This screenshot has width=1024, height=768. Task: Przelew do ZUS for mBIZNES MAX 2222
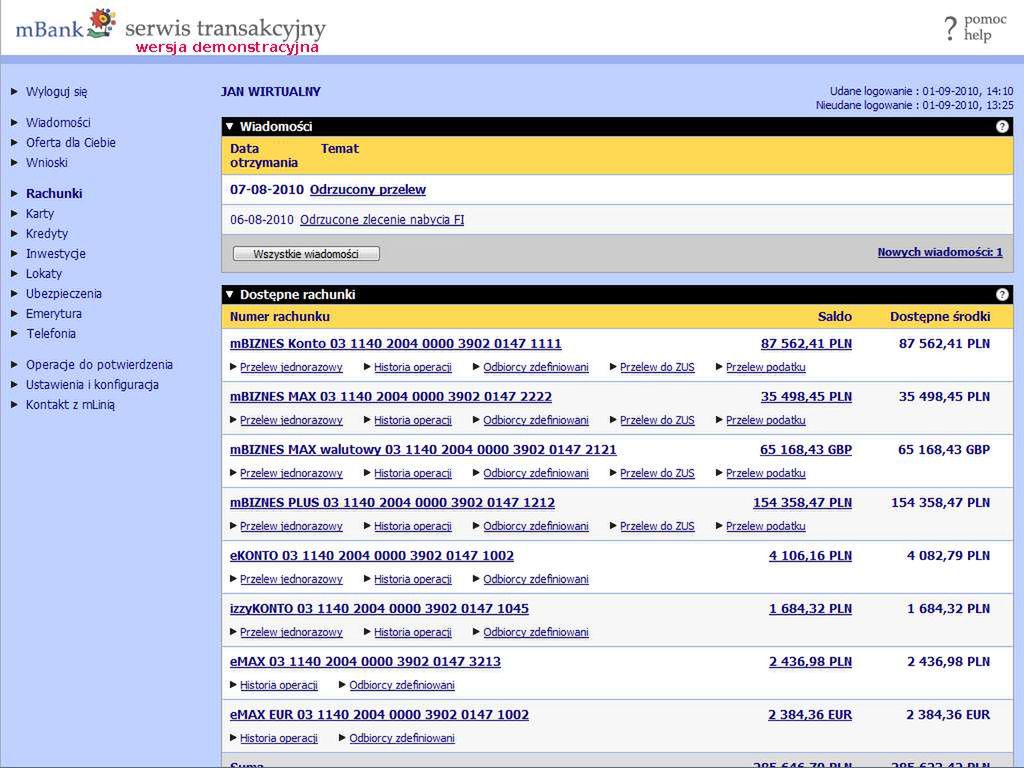657,420
